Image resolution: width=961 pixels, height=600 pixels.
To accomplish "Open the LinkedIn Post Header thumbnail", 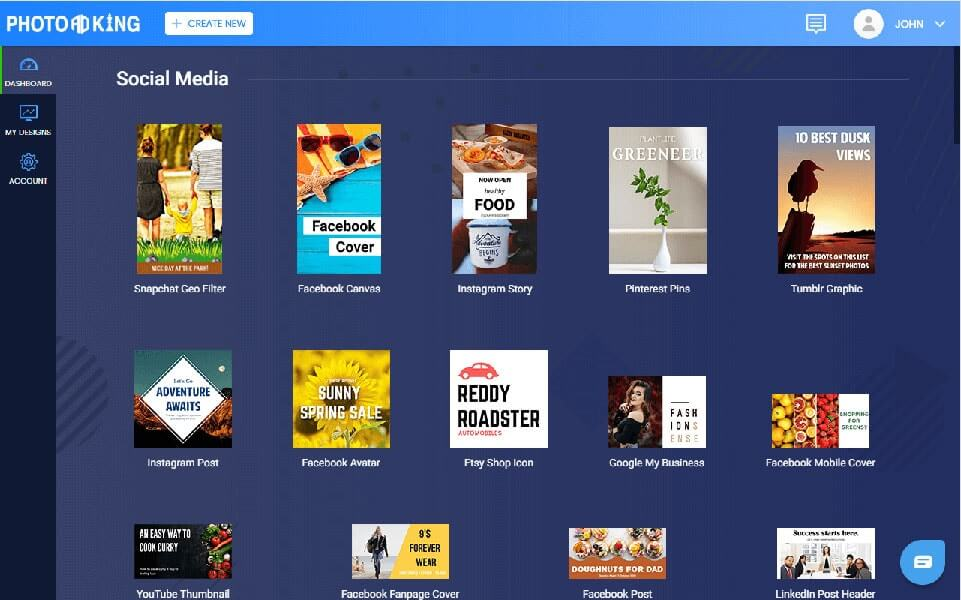I will point(826,553).
